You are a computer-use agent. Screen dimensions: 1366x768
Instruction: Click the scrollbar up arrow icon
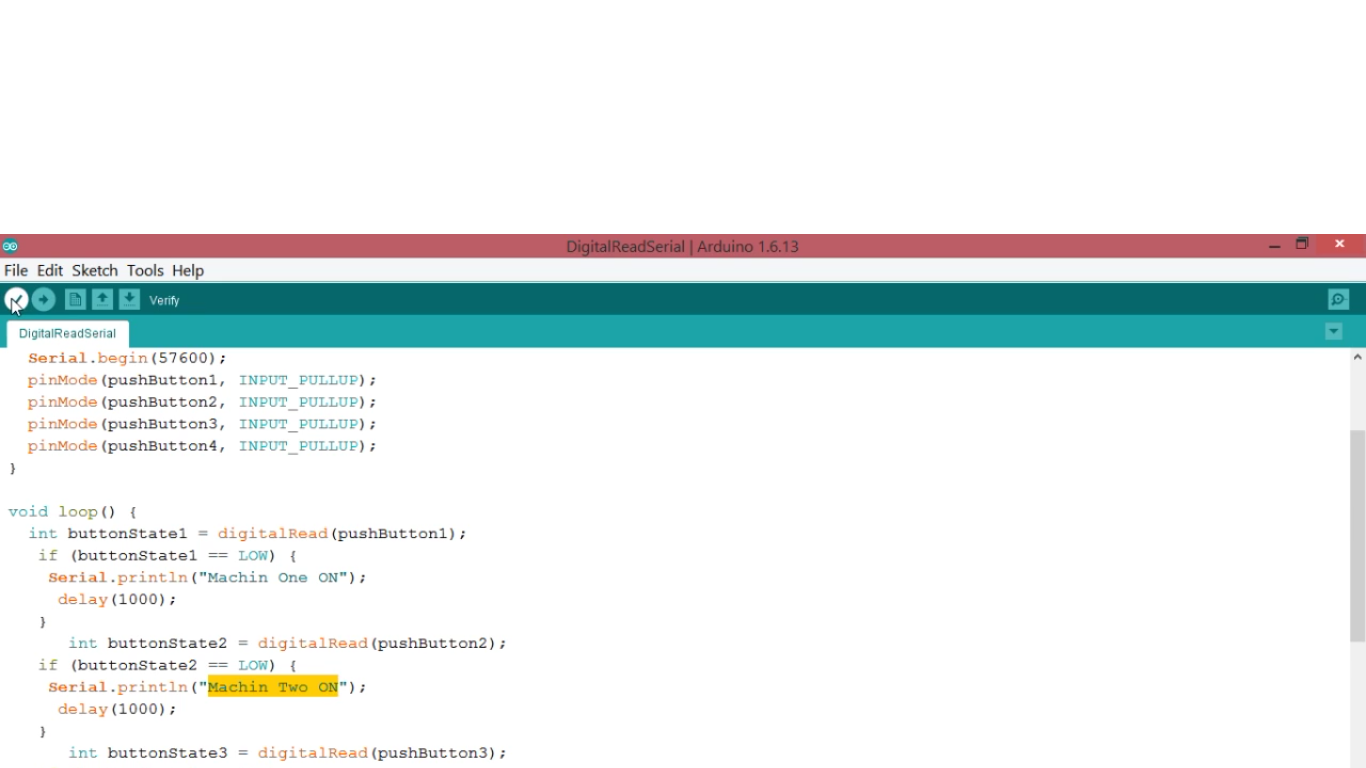click(x=1357, y=357)
